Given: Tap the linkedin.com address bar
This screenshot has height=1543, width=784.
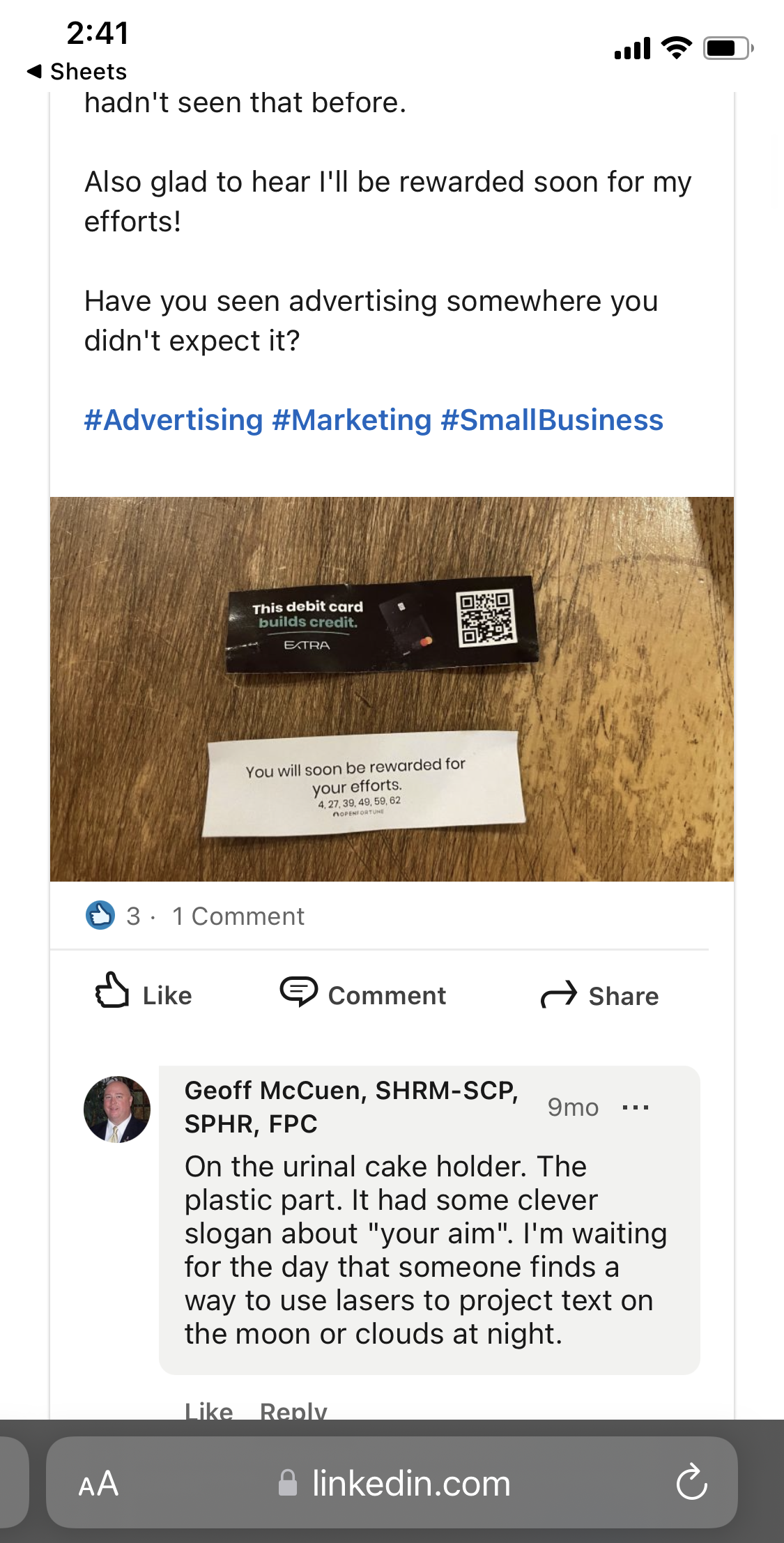Looking at the screenshot, I should (410, 1483).
